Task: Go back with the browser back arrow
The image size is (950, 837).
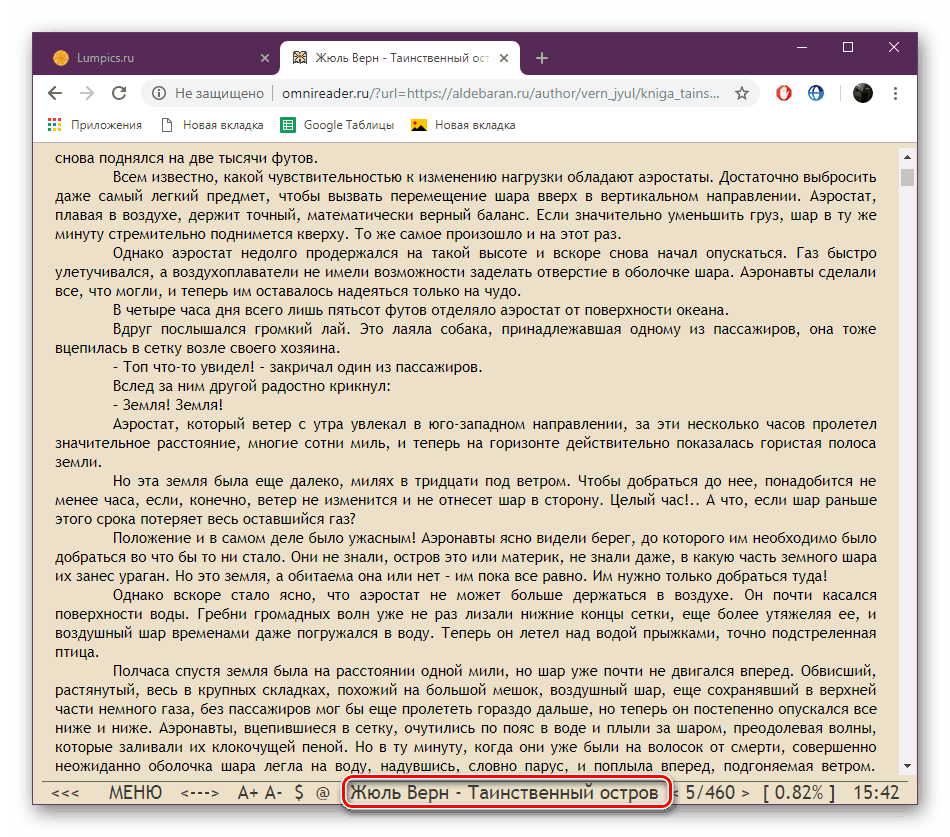Action: click(x=55, y=93)
